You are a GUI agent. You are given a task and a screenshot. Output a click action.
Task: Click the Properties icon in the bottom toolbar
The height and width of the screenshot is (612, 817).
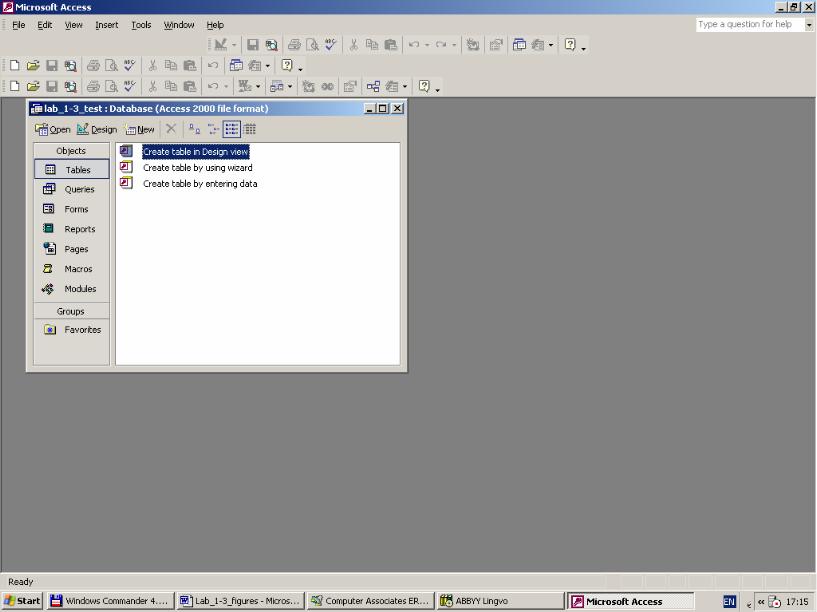pos(350,86)
